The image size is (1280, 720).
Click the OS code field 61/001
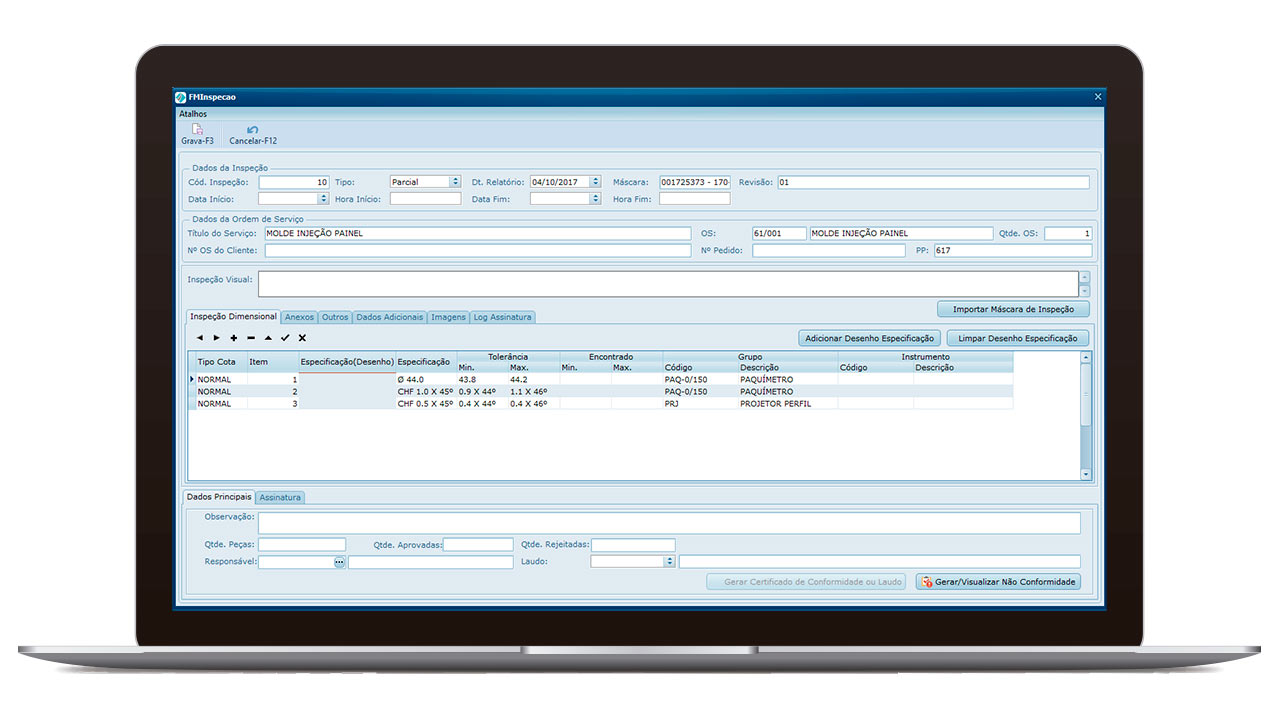tap(779, 233)
